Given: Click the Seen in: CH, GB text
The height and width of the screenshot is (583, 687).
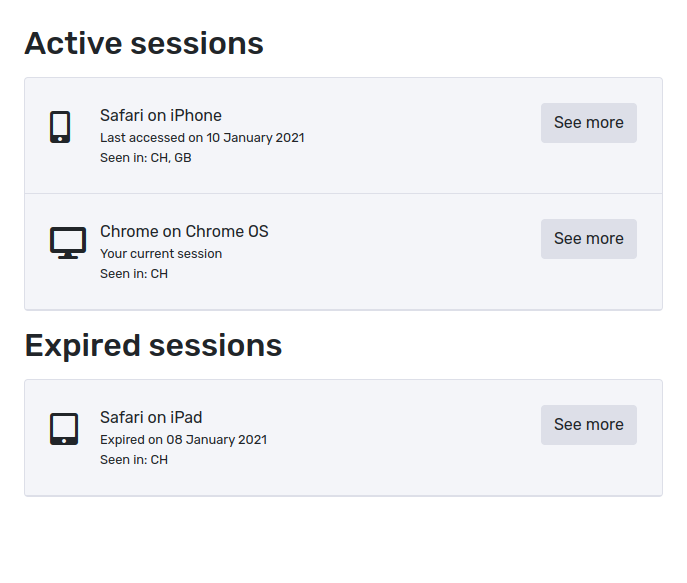Looking at the screenshot, I should point(145,158).
